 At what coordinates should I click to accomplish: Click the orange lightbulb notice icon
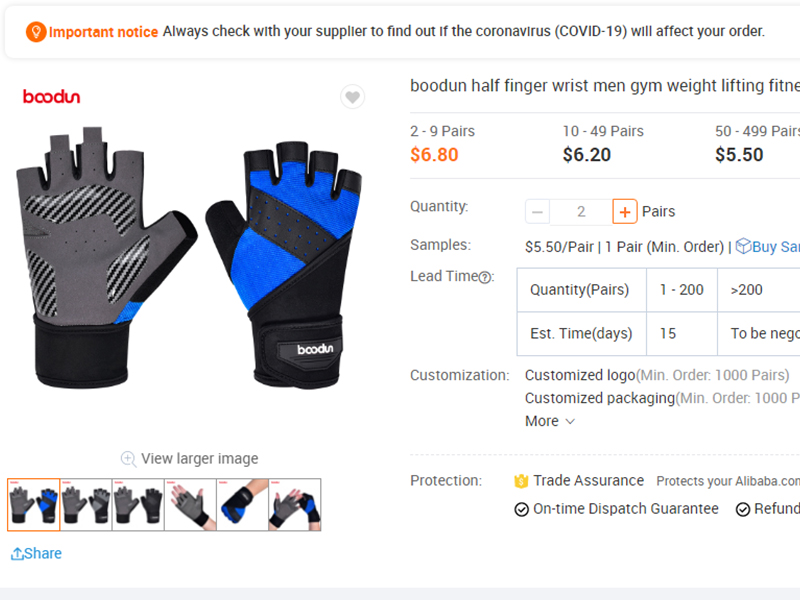click(x=36, y=32)
